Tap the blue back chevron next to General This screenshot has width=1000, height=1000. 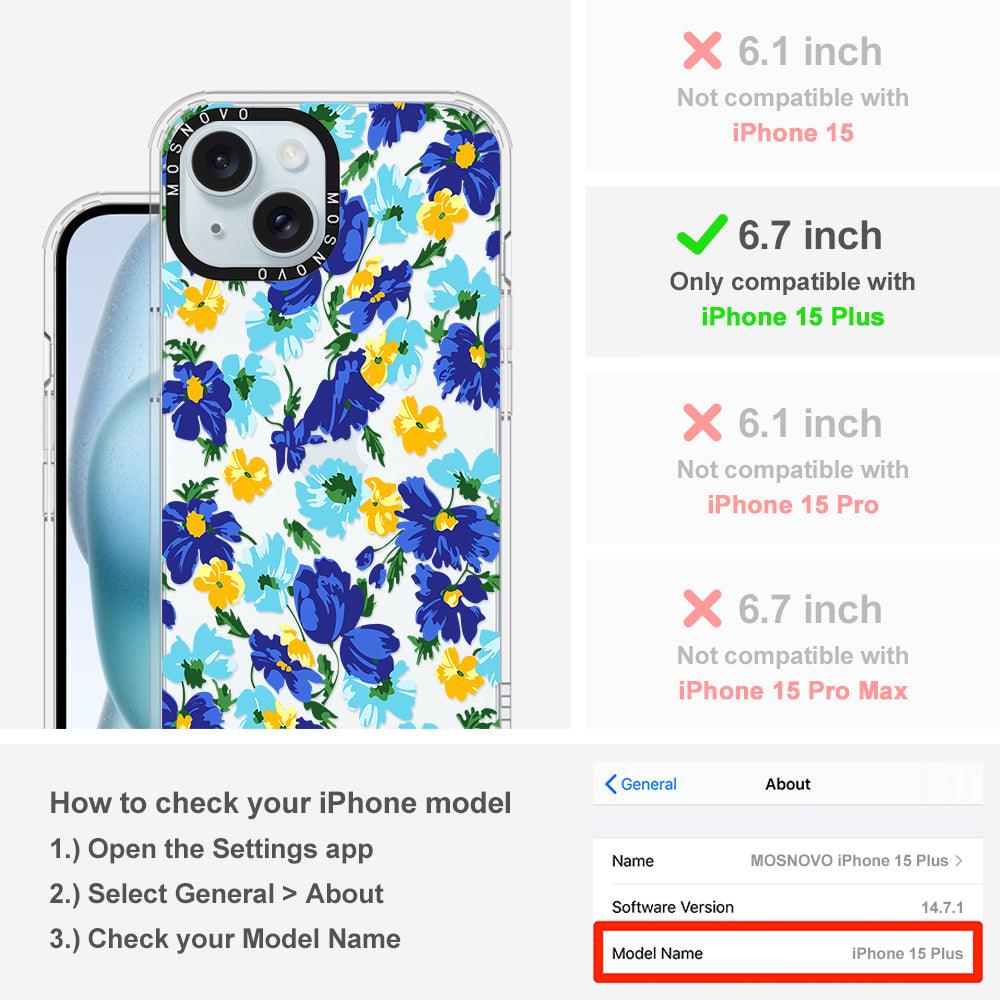610,784
